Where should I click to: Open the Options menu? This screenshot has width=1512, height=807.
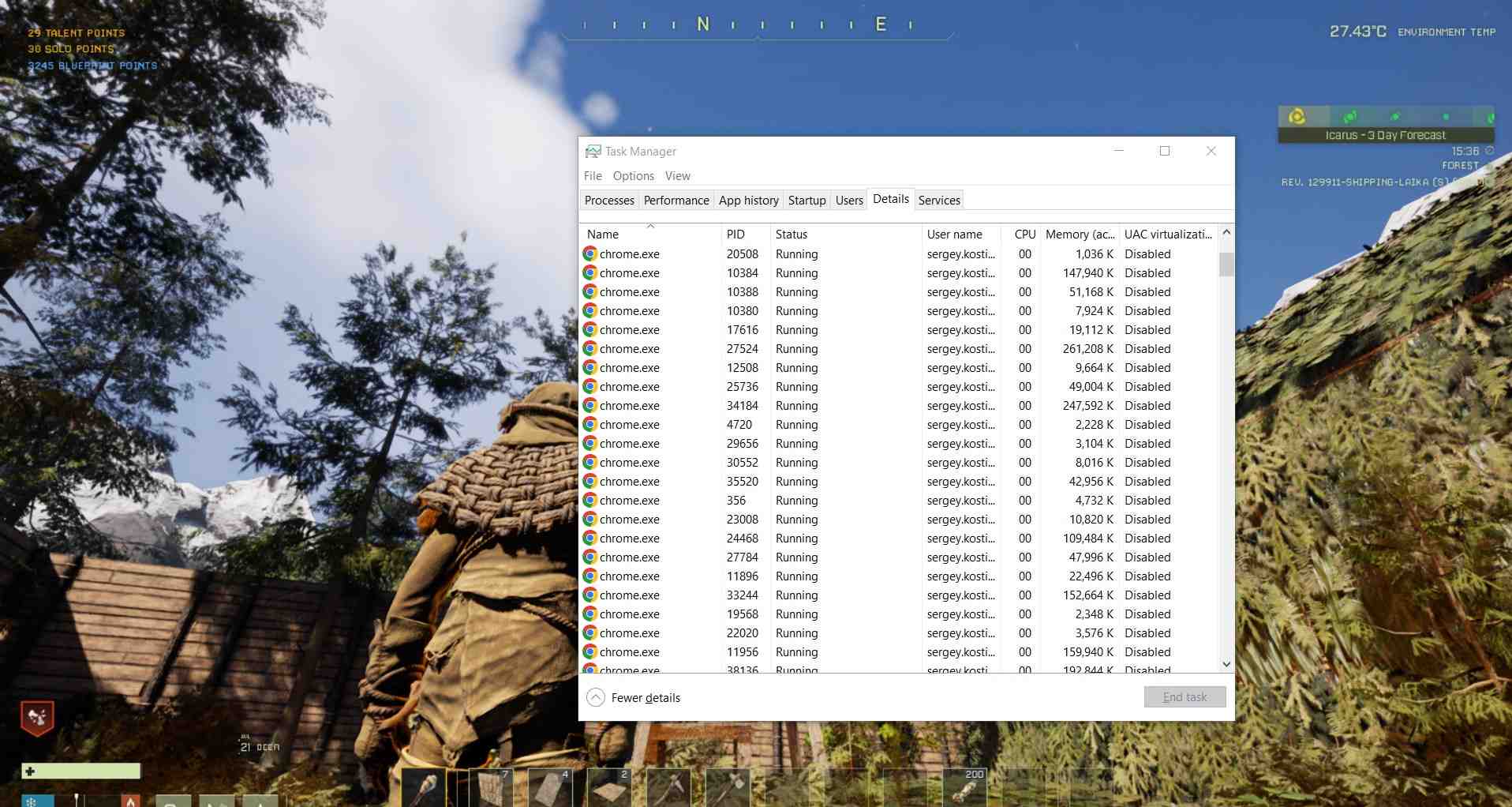point(634,175)
